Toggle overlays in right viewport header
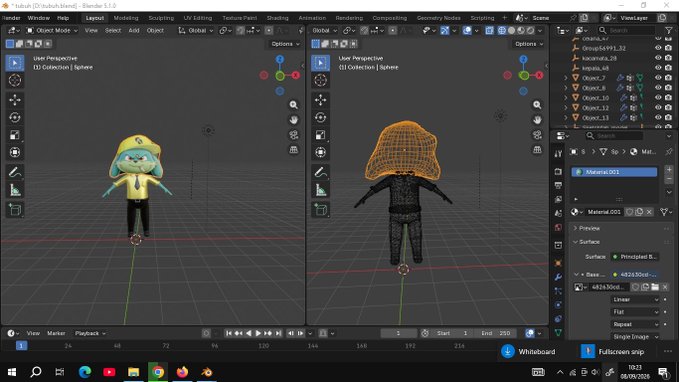 (x=467, y=30)
